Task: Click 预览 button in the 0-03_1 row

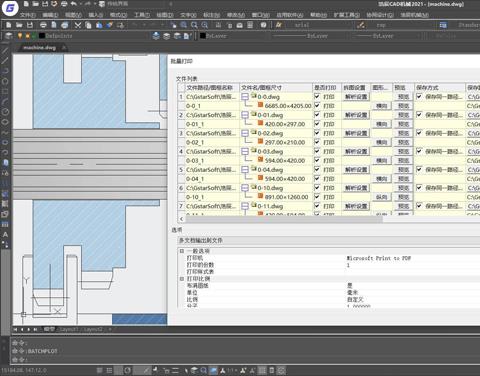Action: tap(403, 161)
